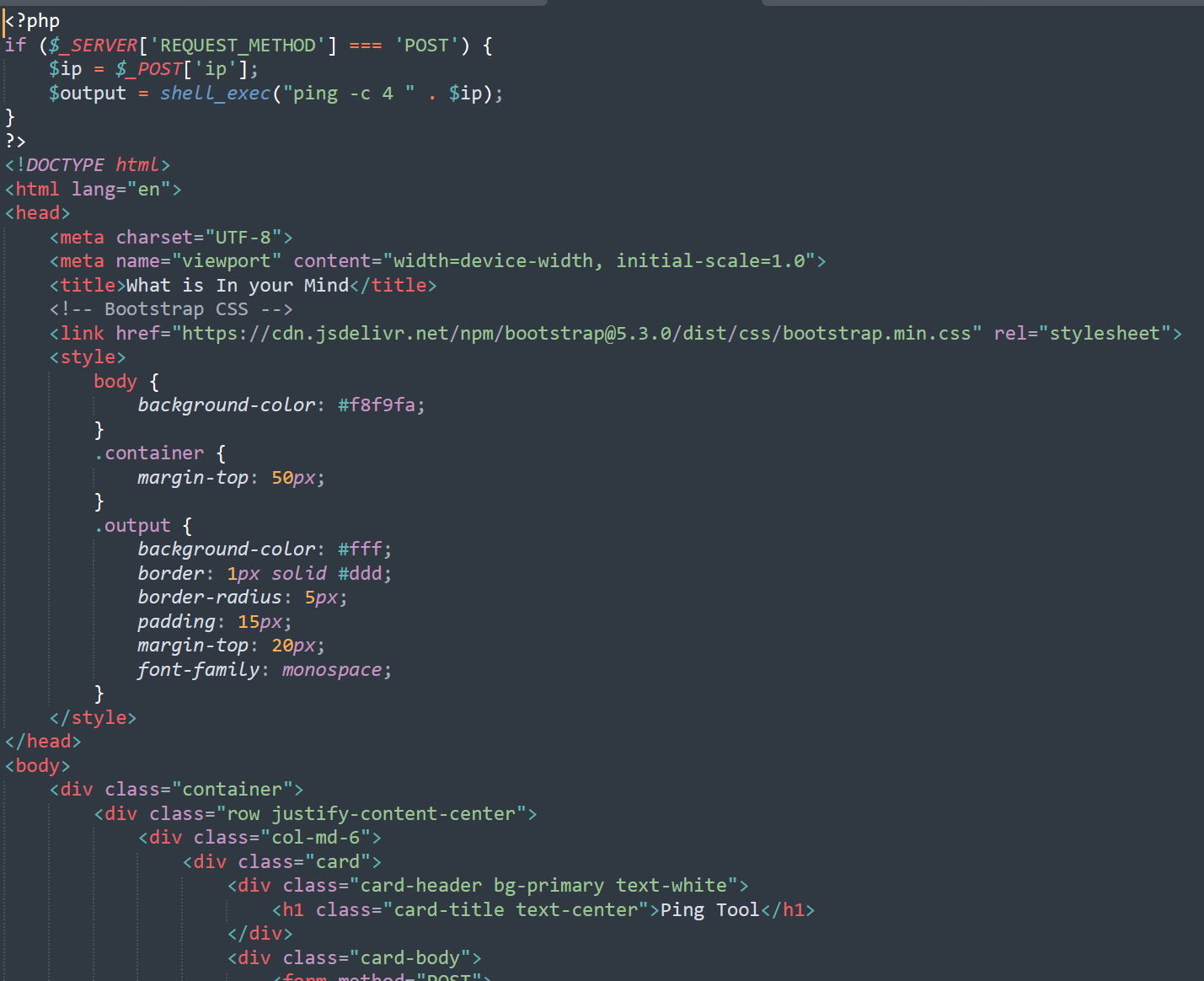Click the opening '<style>' tag
The height and width of the screenshot is (981, 1204).
(88, 357)
